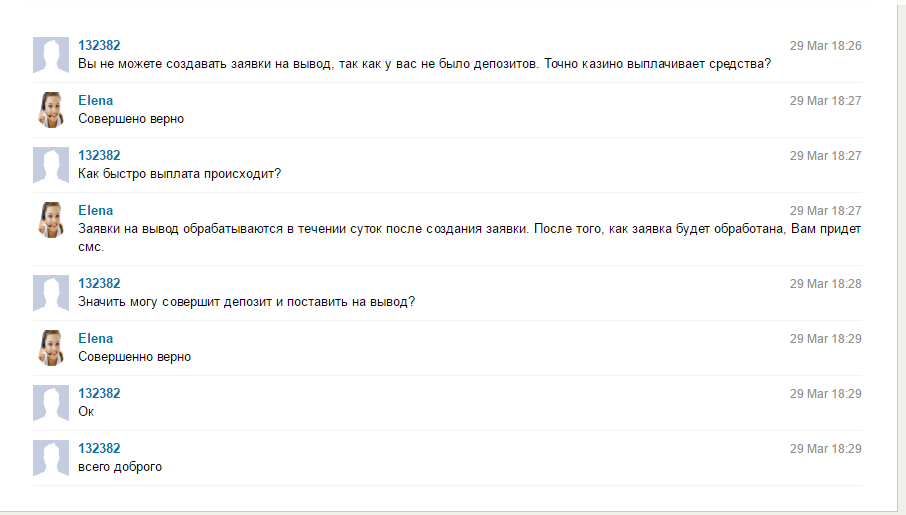Click avatar beside 'Значить могу совершит депозит' message
The height and width of the screenshot is (515, 906).
coord(51,293)
